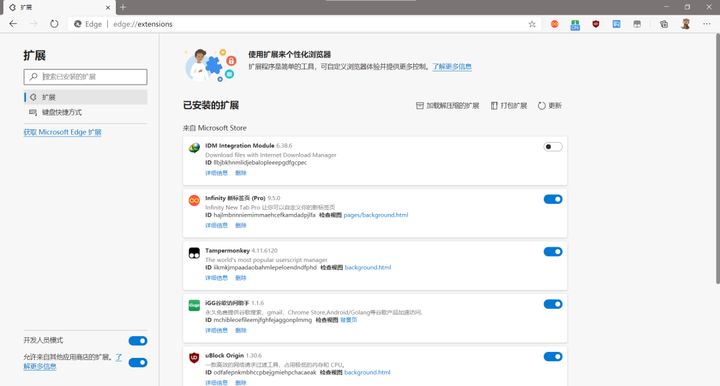
Task: Add page to favorites with star icon
Action: (x=532, y=24)
